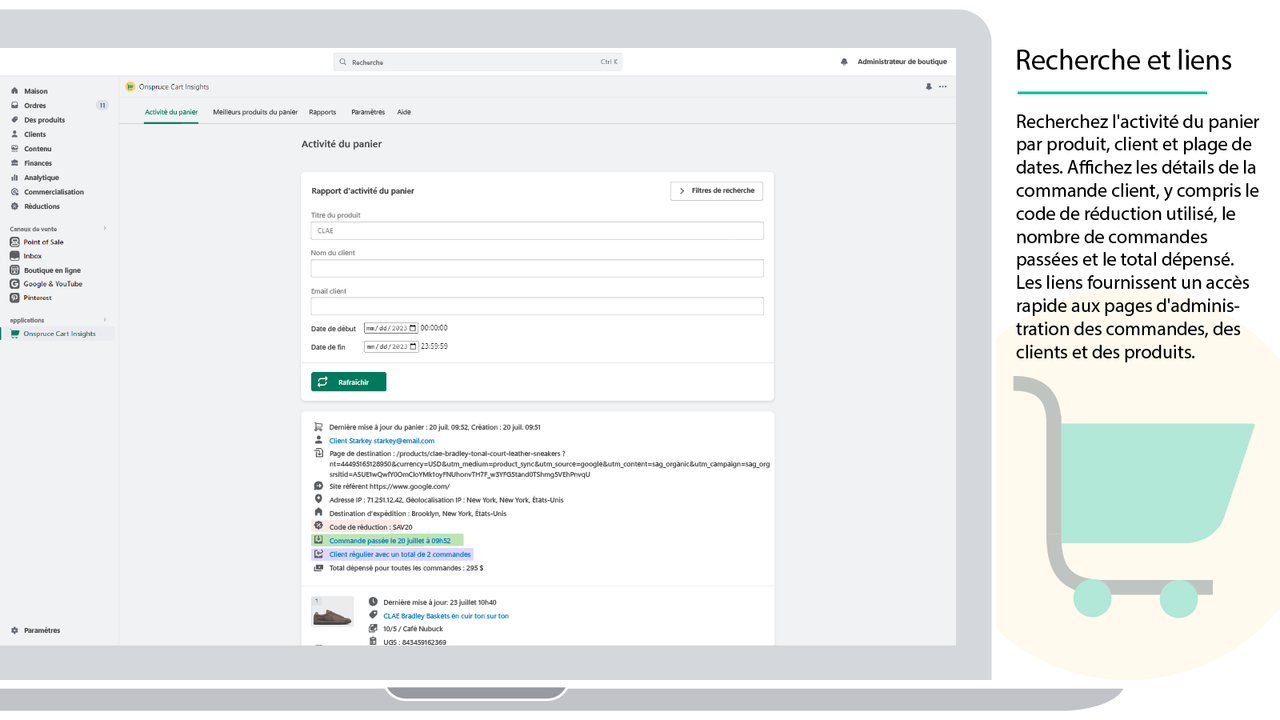Click the location pin icon beside Adresse IP

[319, 499]
